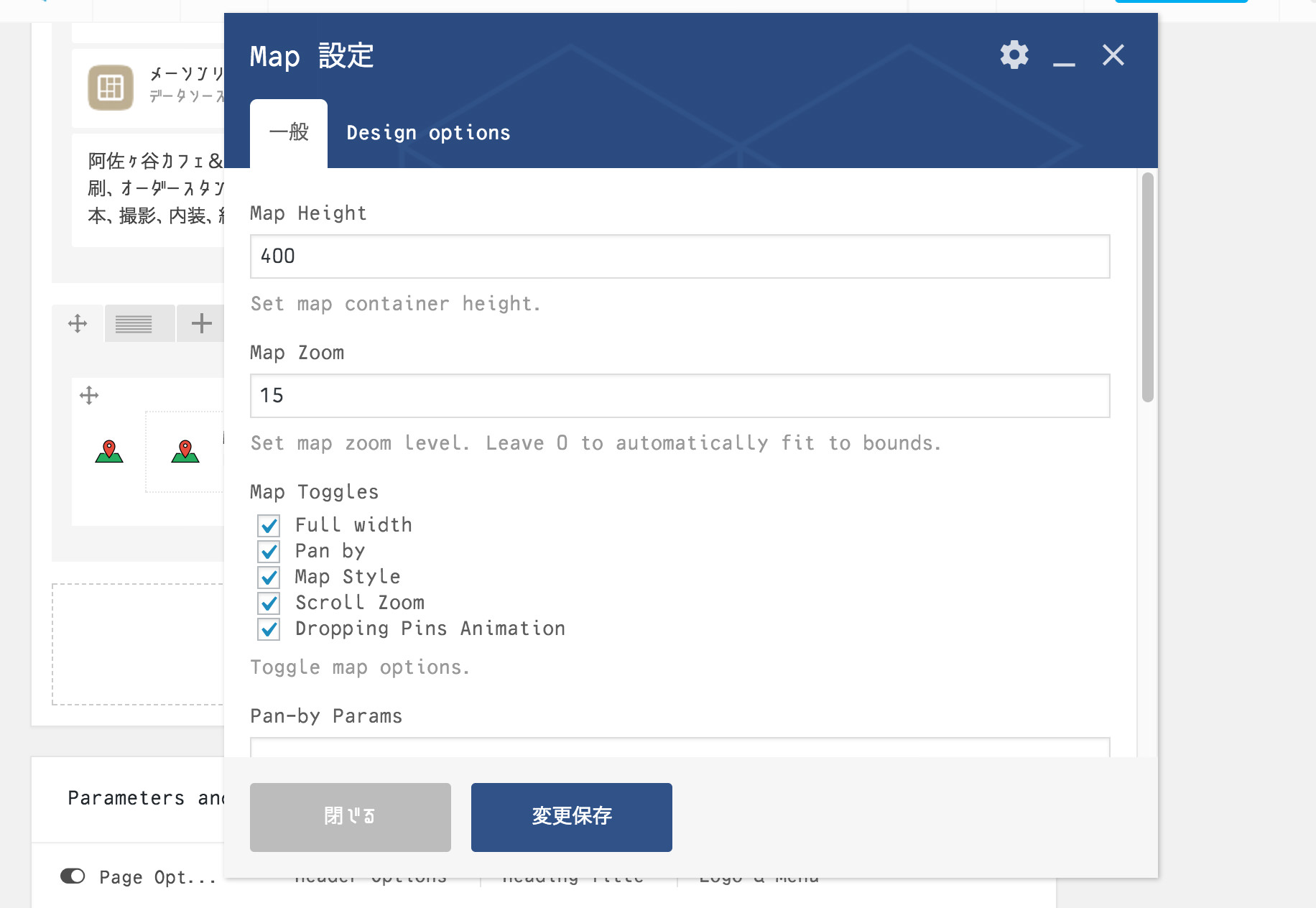Screen dimensions: 1316x908
Task: Switch to the 一般 tab
Action: pos(289,133)
